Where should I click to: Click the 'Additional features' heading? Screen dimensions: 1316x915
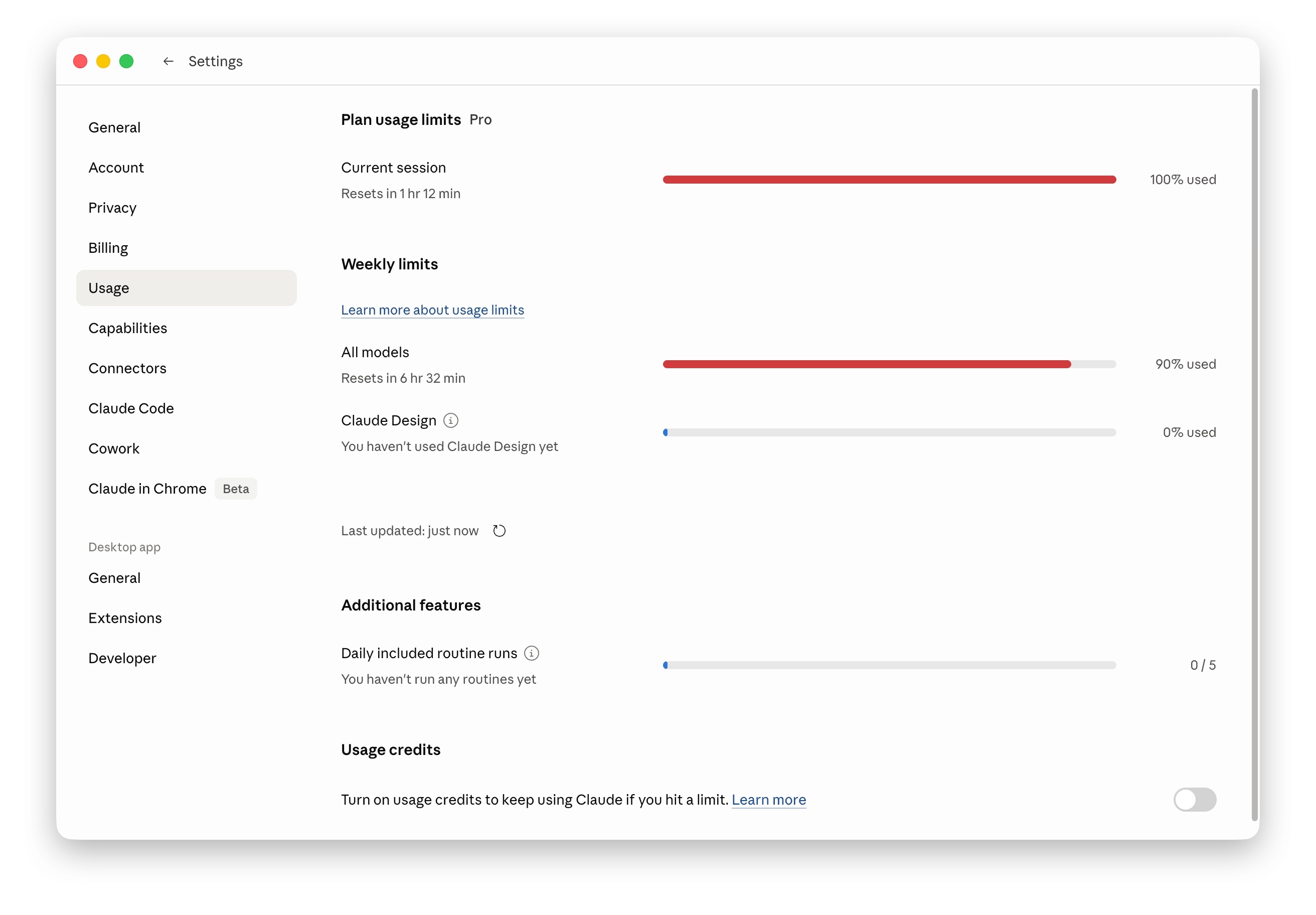411,605
